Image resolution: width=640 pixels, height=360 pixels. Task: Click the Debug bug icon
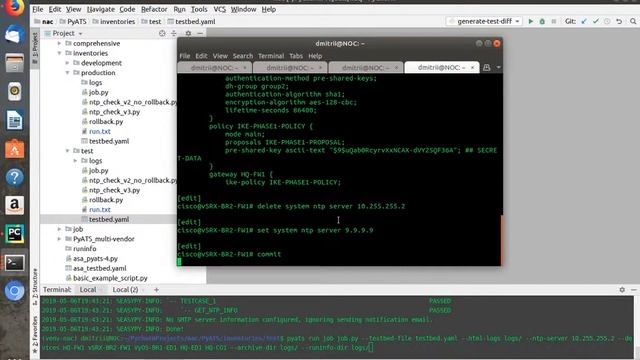542,21
